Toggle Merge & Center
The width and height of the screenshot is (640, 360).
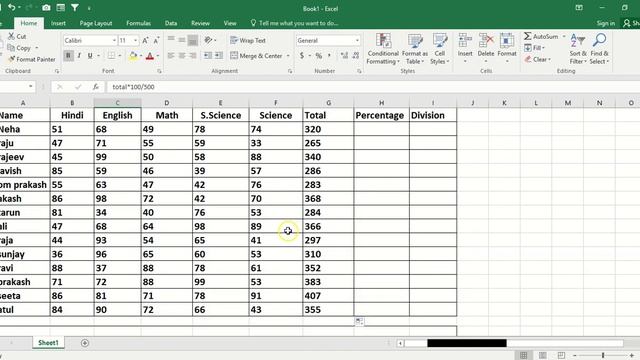256,56
